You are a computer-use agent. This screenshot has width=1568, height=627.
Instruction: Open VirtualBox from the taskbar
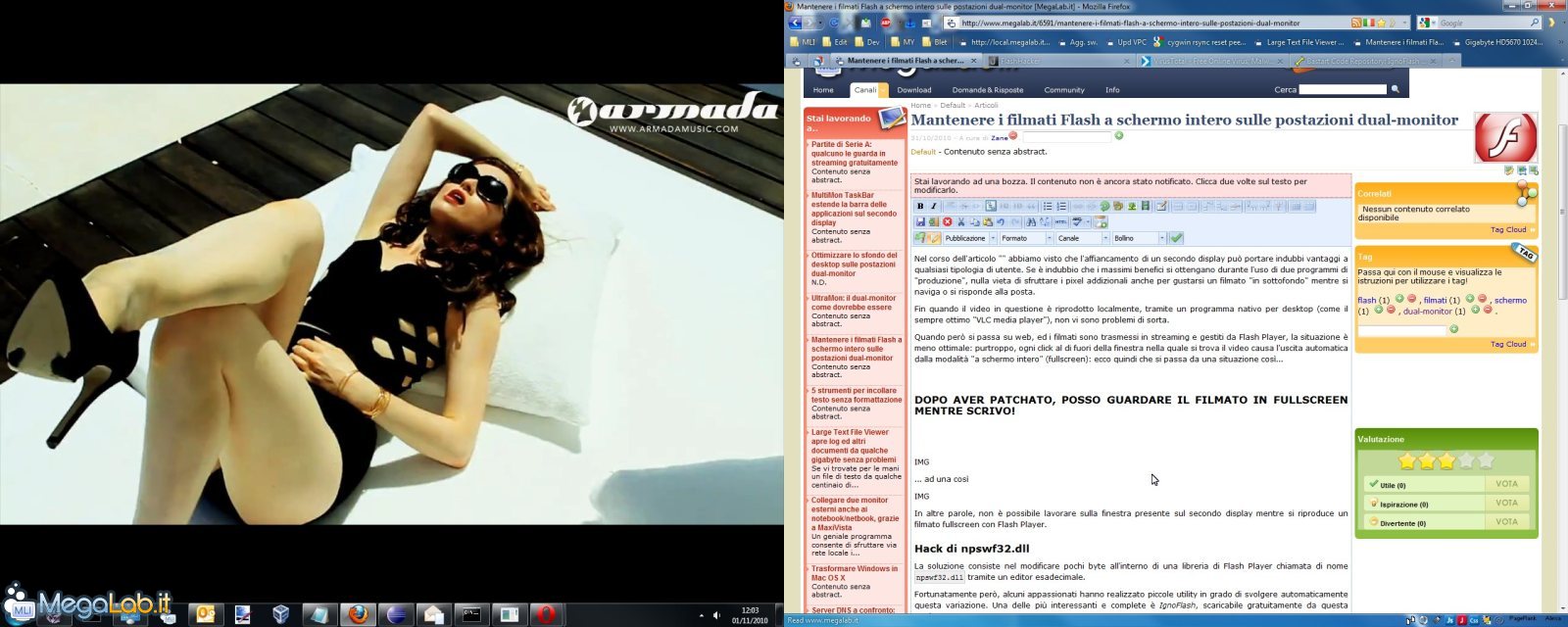point(281,614)
